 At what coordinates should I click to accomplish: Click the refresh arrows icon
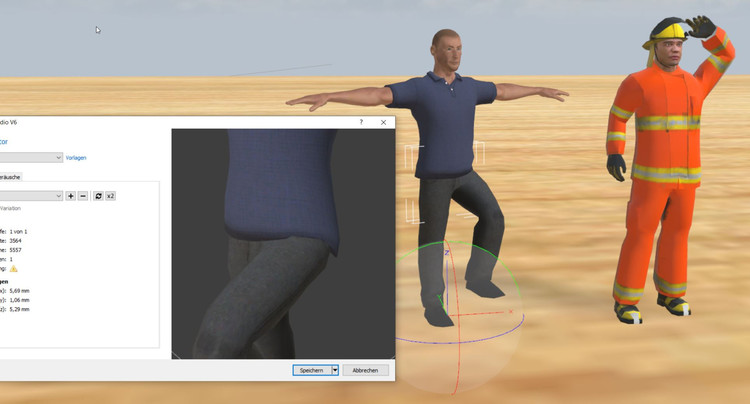point(99,196)
